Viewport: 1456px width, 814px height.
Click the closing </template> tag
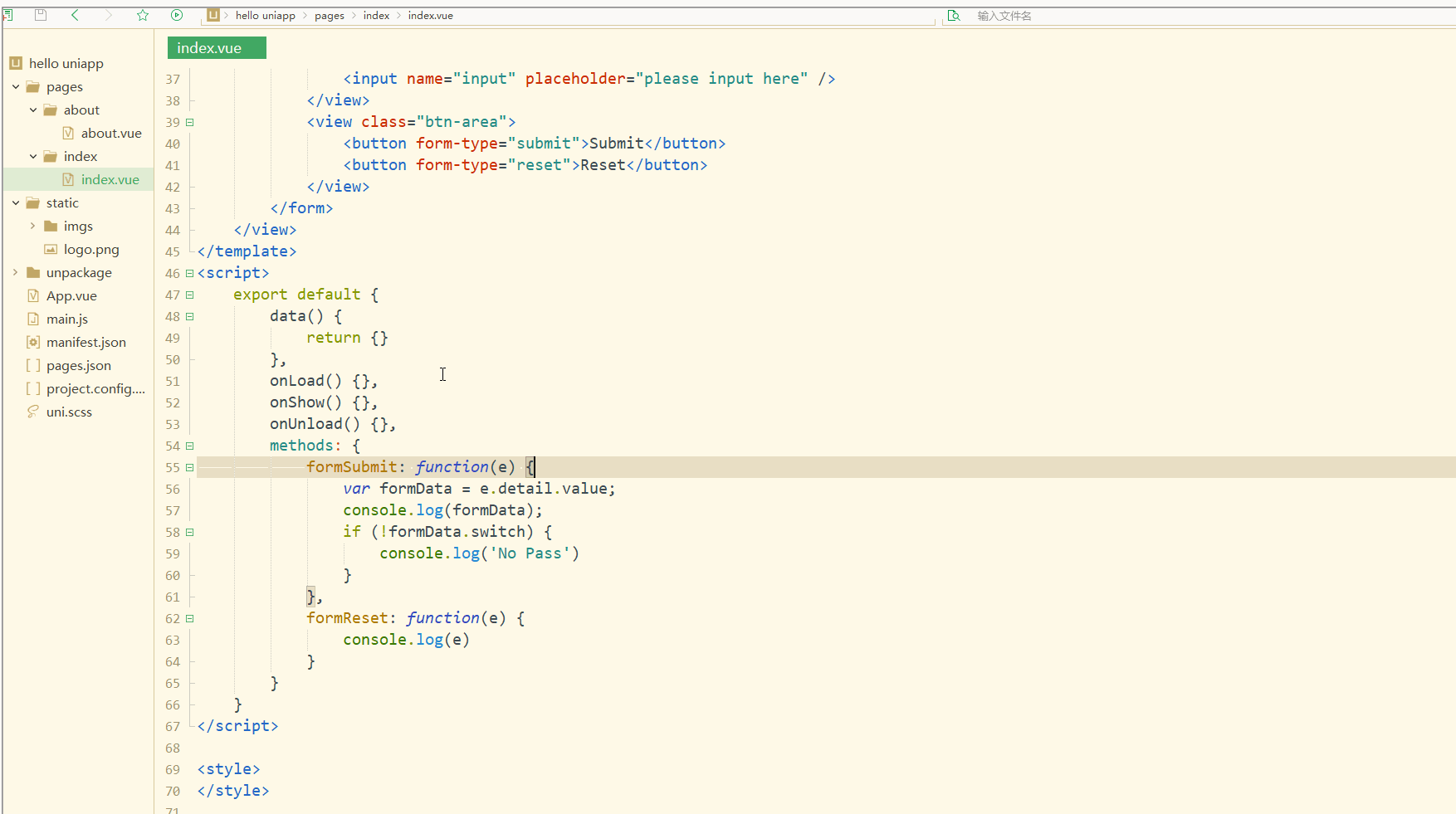247,251
